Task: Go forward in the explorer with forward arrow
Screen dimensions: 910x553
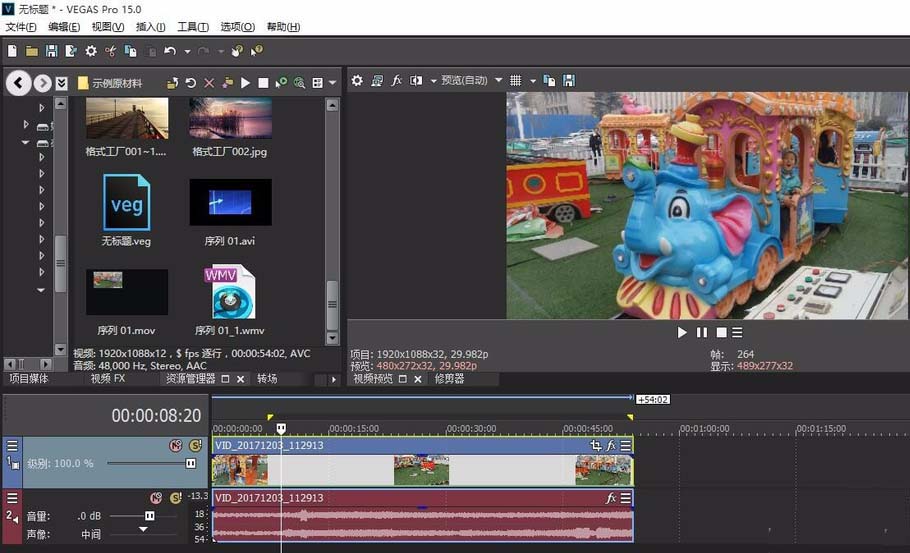Action: click(x=42, y=83)
